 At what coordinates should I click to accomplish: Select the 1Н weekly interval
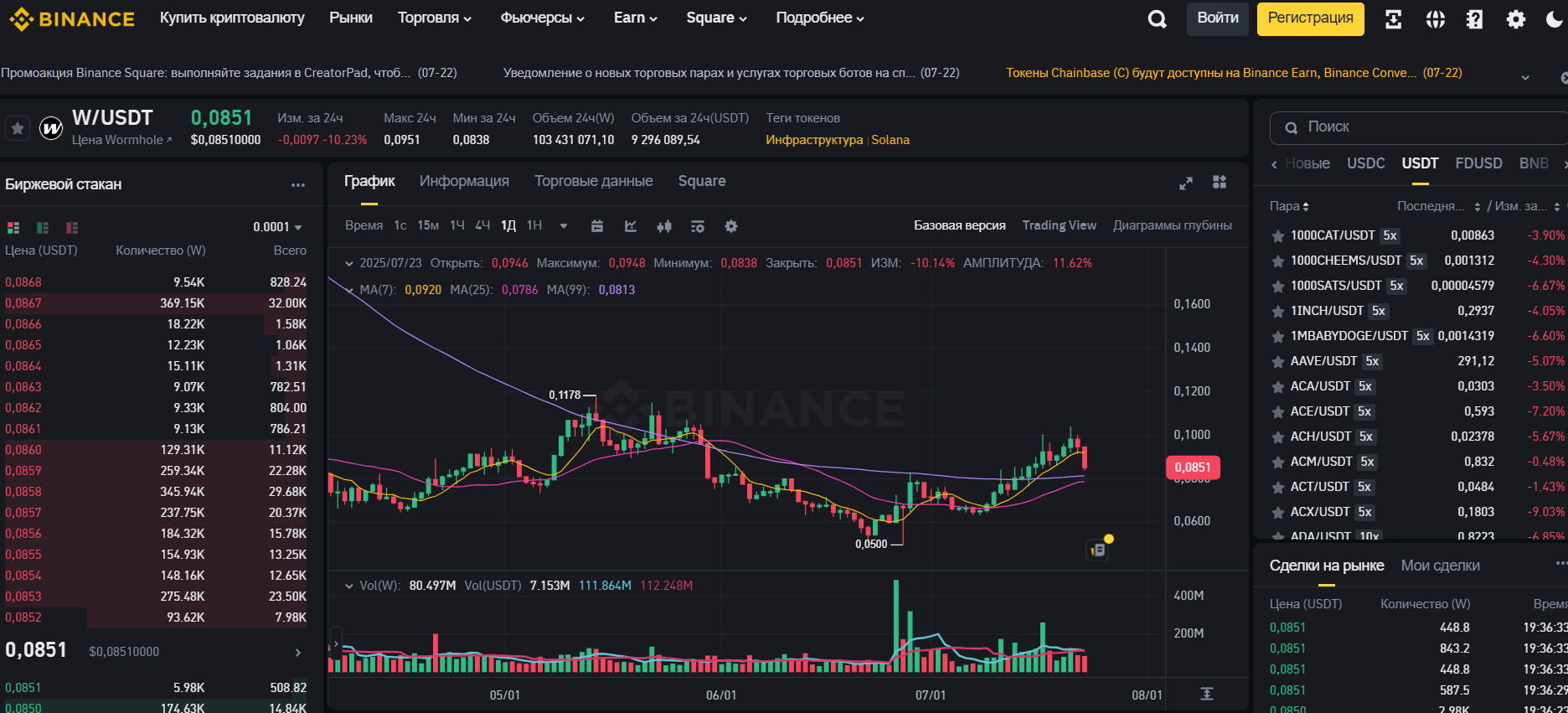pyautogui.click(x=534, y=225)
